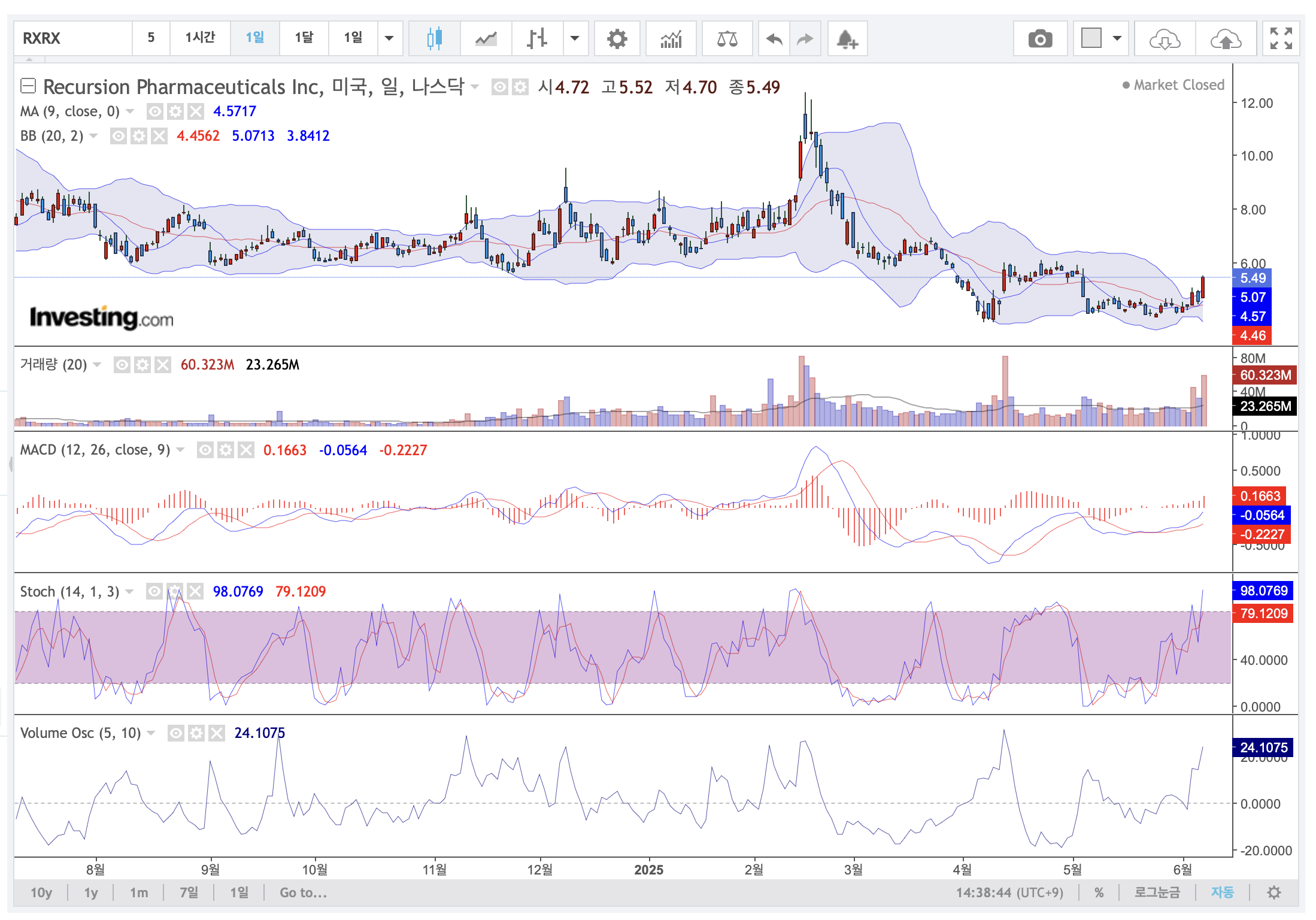Open chart settings gear in toolbar
This screenshot has height=920, width=1316.
(617, 39)
